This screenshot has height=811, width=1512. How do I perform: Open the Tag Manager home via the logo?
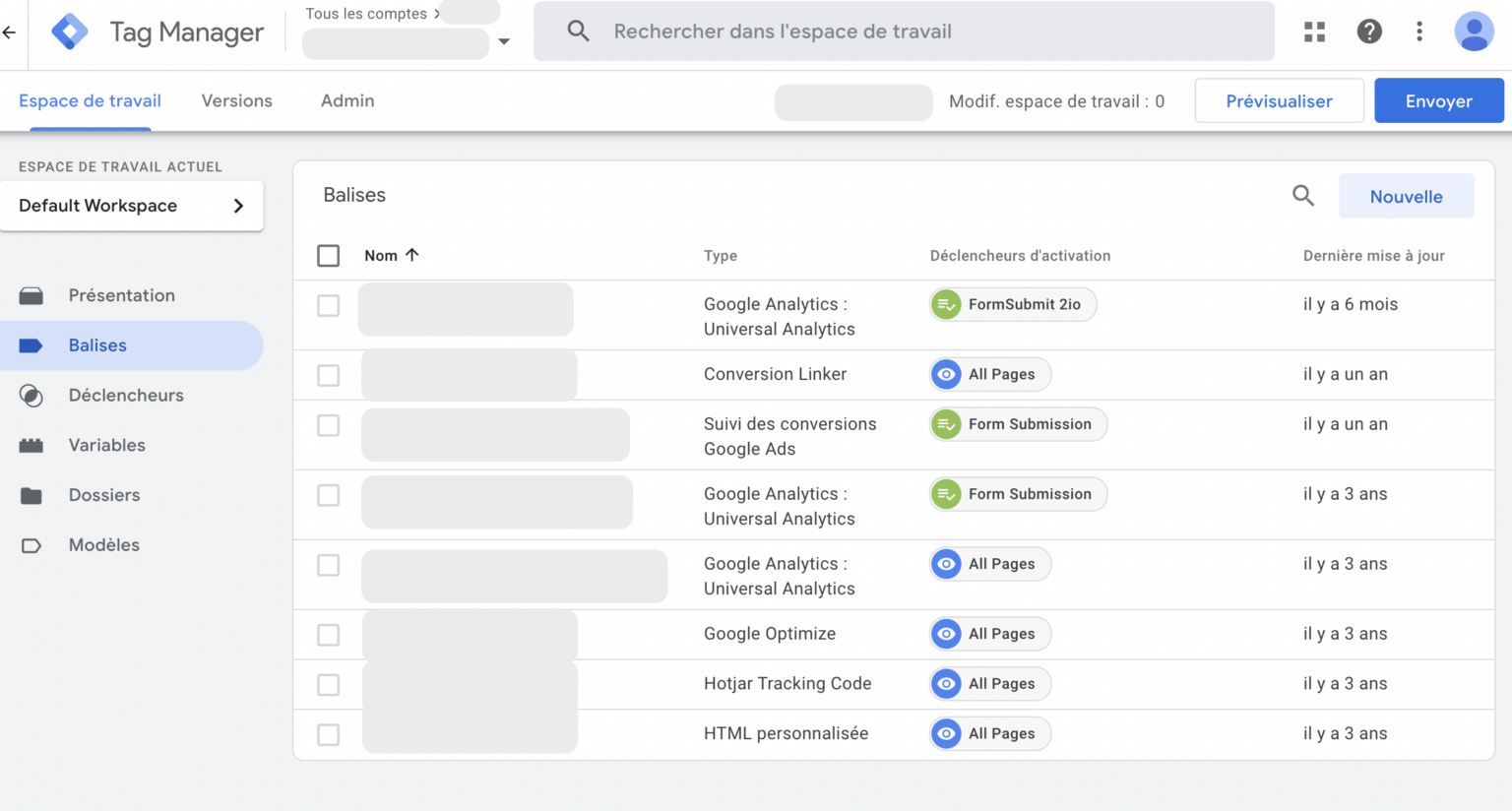(x=70, y=31)
